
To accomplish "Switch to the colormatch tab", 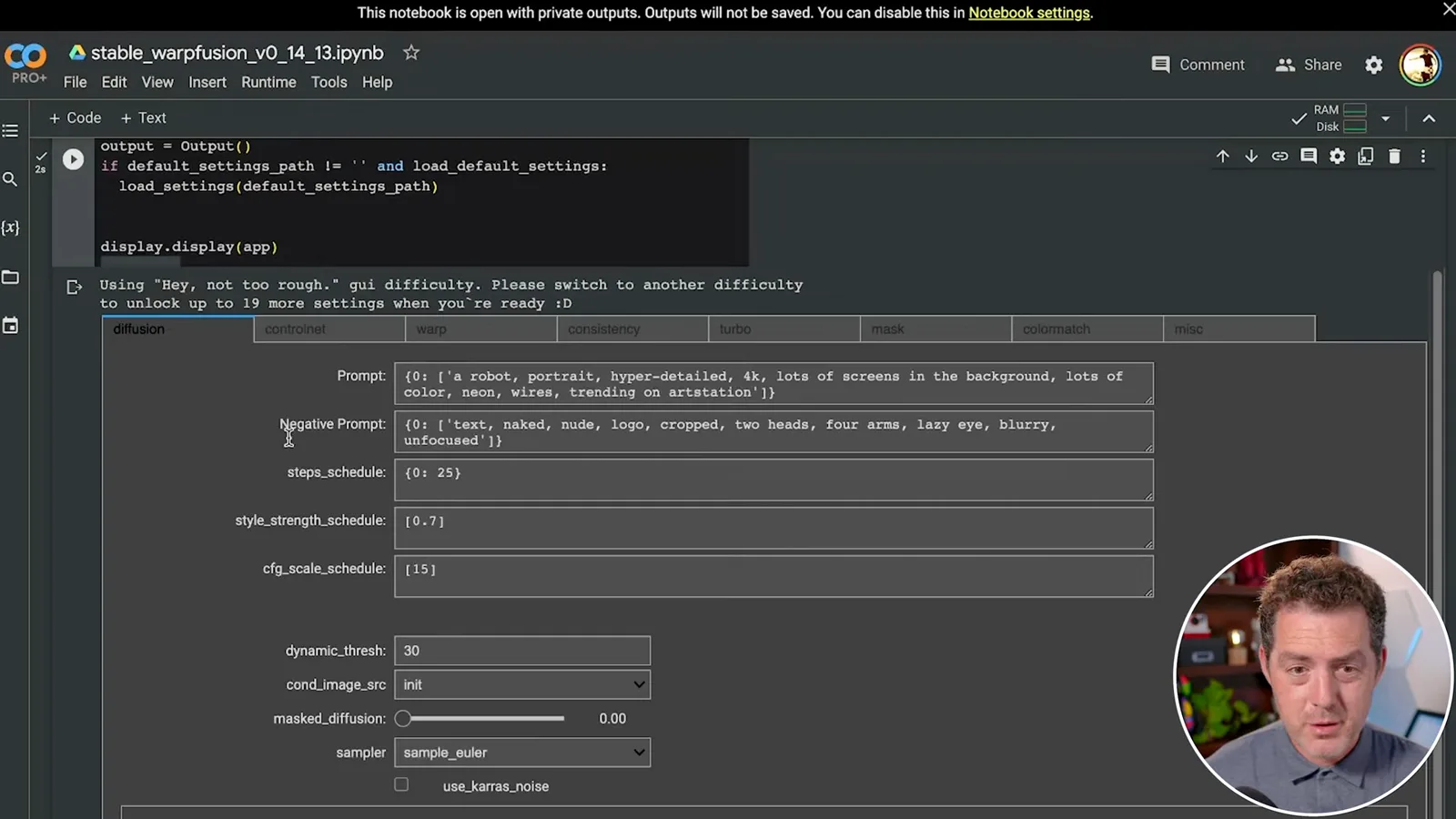I will click(1087, 329).
